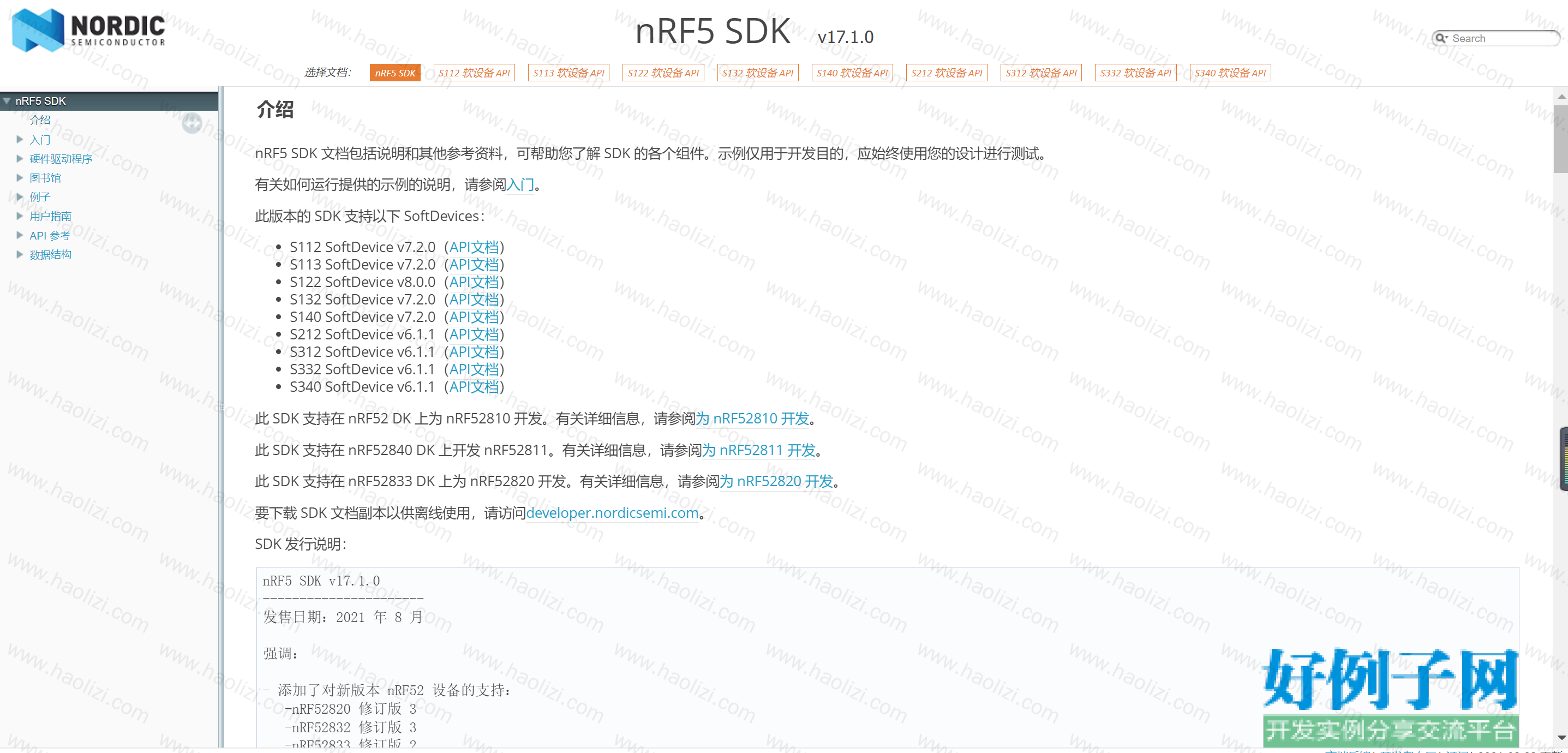Click the -nRF52832 修订版 3 line

pyautogui.click(x=351, y=727)
